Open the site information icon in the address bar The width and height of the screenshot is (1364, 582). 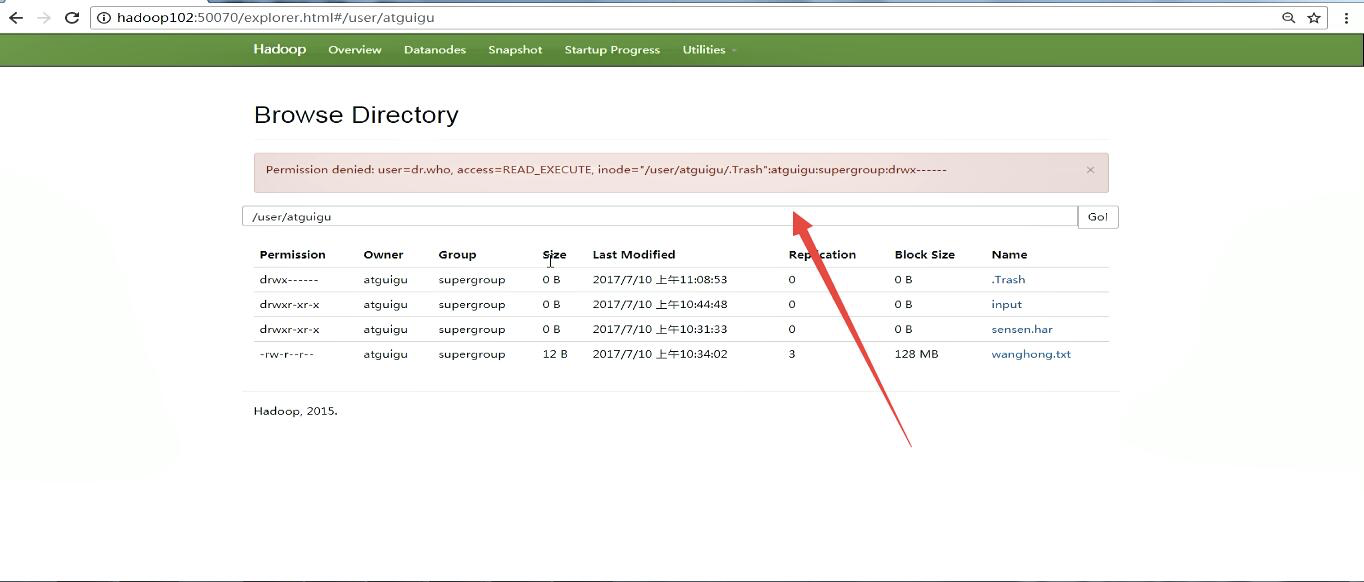tap(103, 18)
